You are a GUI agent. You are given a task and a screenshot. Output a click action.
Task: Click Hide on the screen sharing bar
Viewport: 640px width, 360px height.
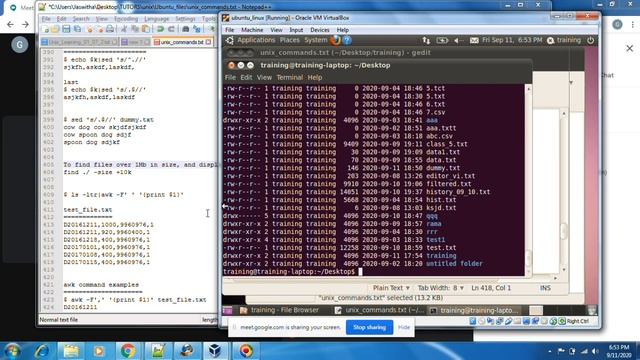(404, 327)
